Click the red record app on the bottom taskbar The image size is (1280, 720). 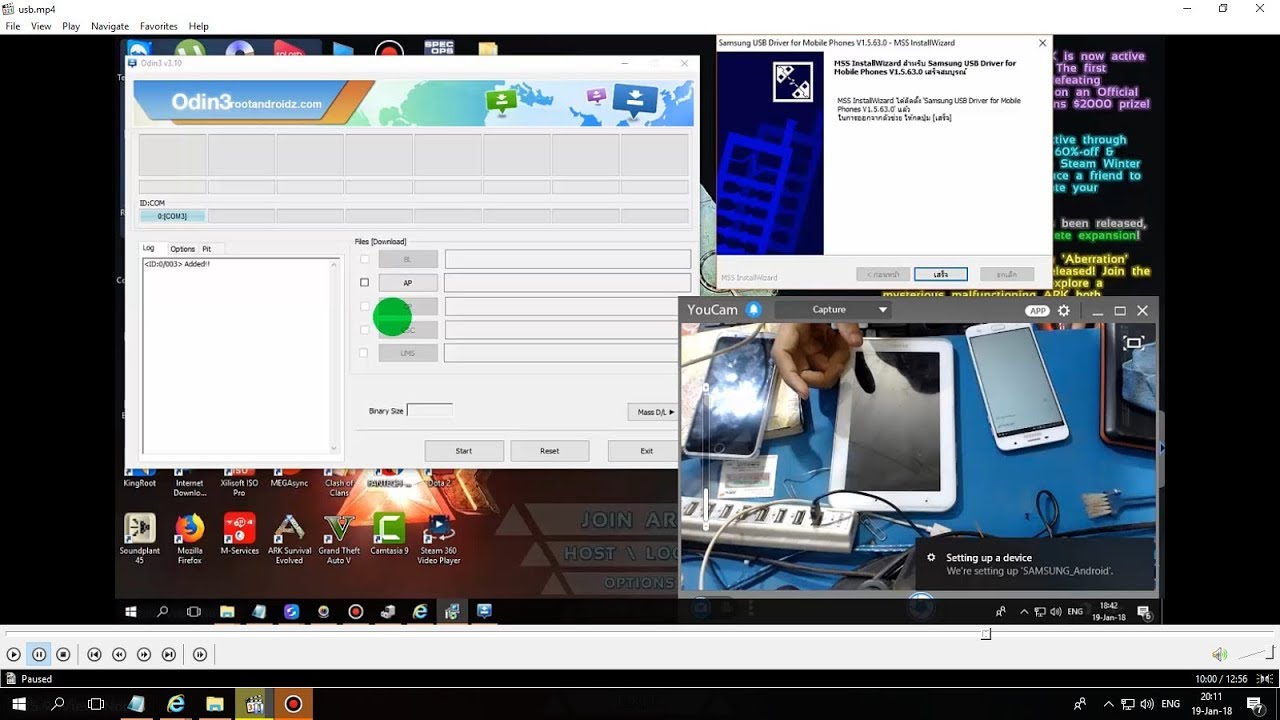click(293, 704)
